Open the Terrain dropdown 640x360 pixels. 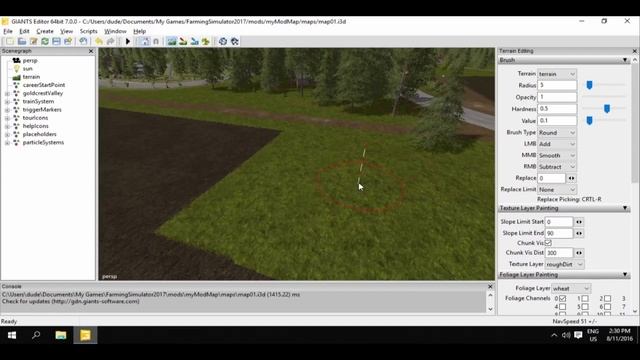pyautogui.click(x=557, y=74)
